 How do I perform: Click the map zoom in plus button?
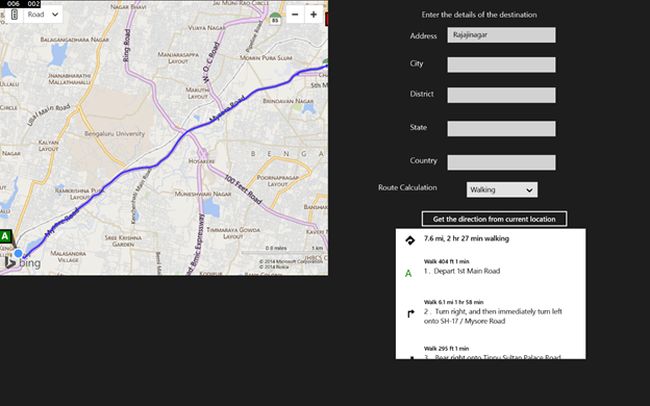[x=313, y=15]
